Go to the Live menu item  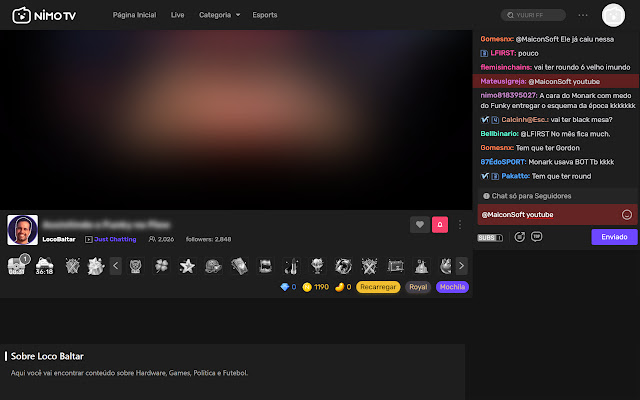(x=178, y=16)
